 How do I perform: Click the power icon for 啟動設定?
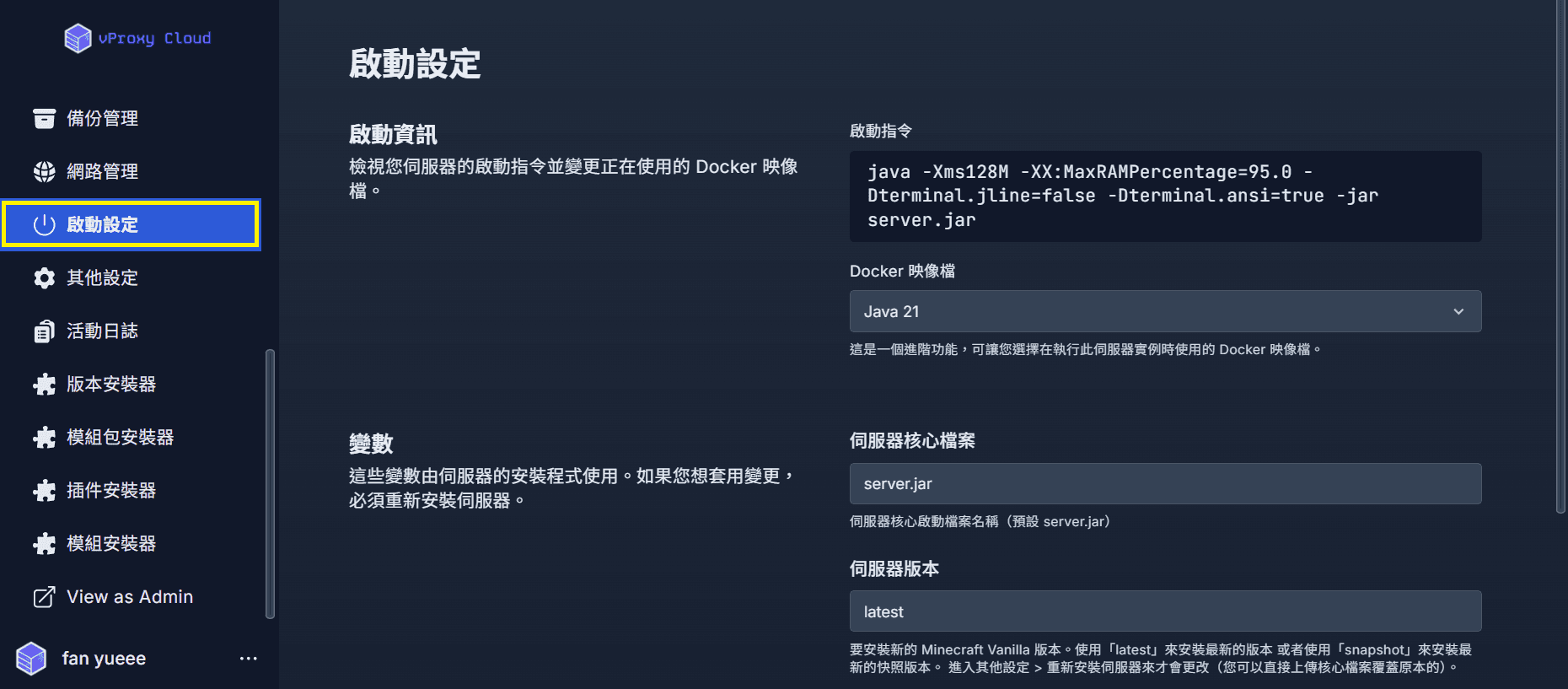tap(44, 224)
